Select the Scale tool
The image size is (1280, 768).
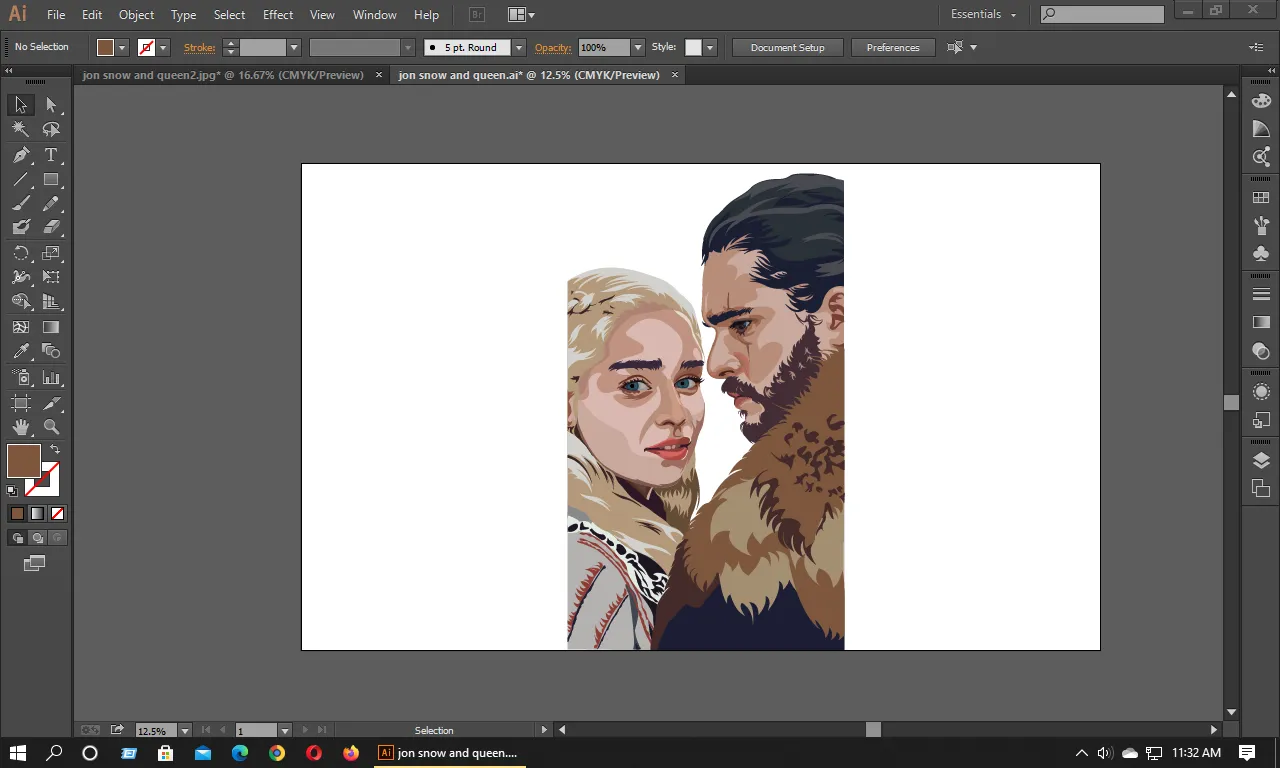pyautogui.click(x=51, y=253)
